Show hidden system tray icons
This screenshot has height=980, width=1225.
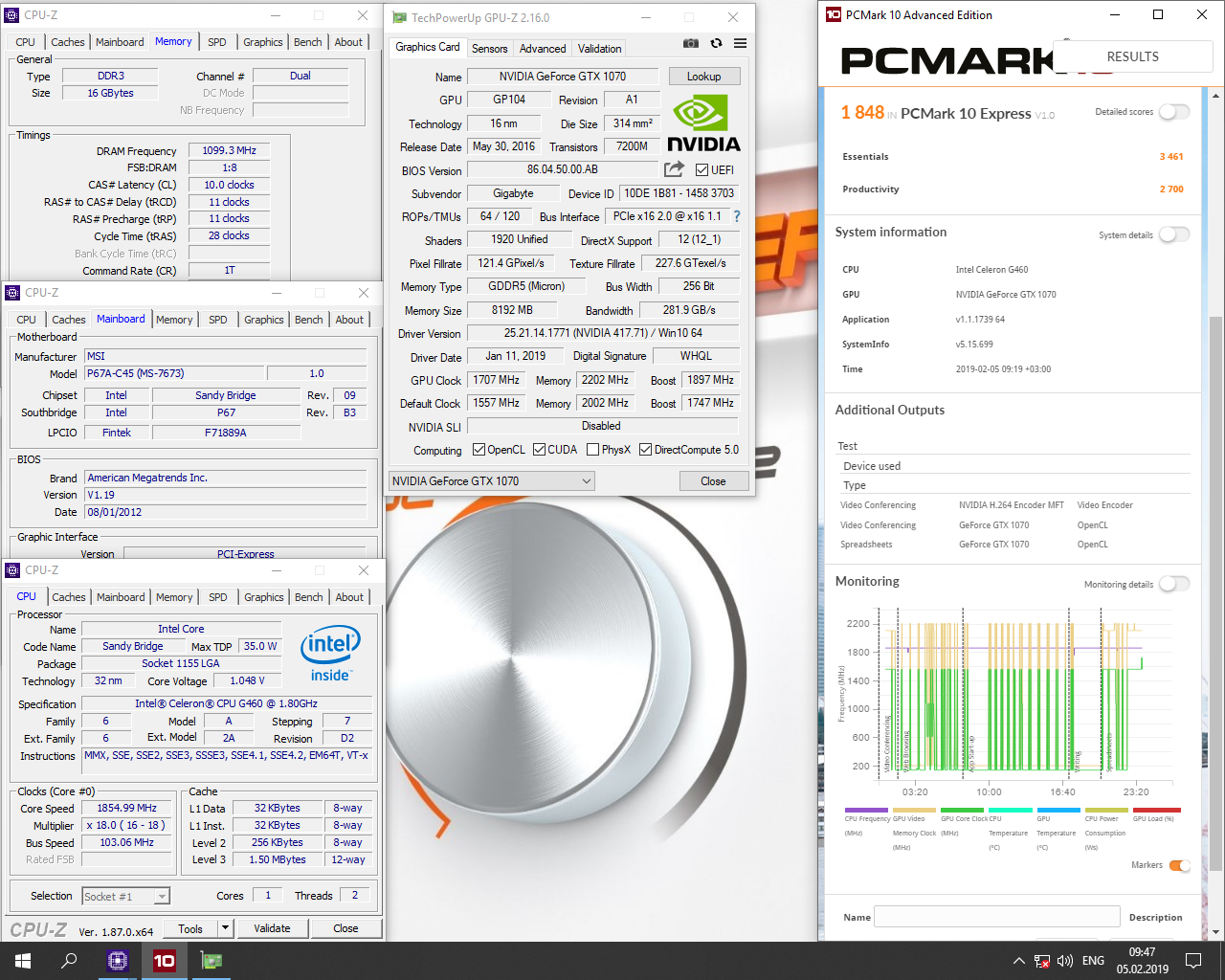(x=1018, y=961)
